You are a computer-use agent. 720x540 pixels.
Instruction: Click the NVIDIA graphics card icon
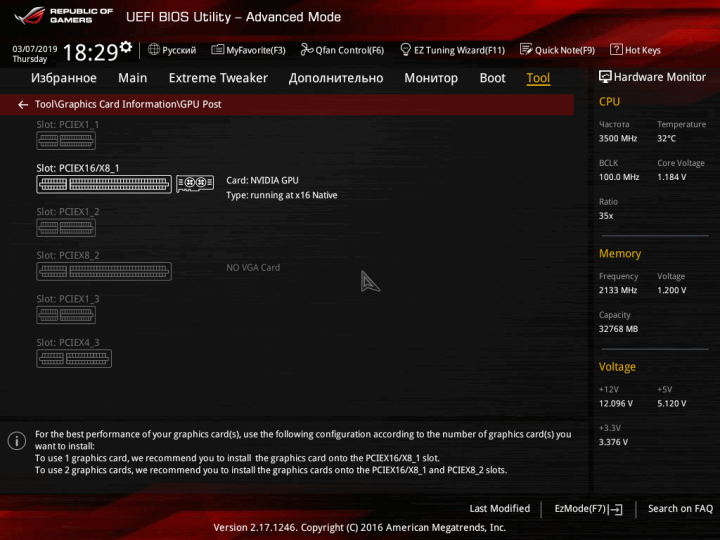(x=195, y=184)
